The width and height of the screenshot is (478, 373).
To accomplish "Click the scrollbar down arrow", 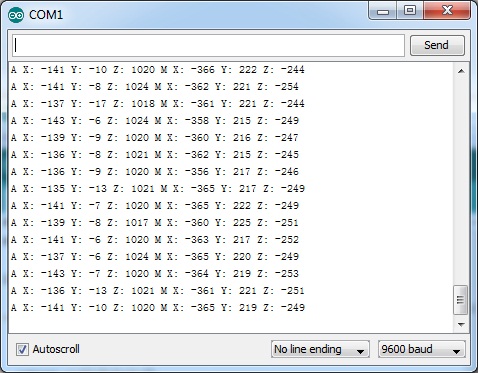I will click(461, 324).
